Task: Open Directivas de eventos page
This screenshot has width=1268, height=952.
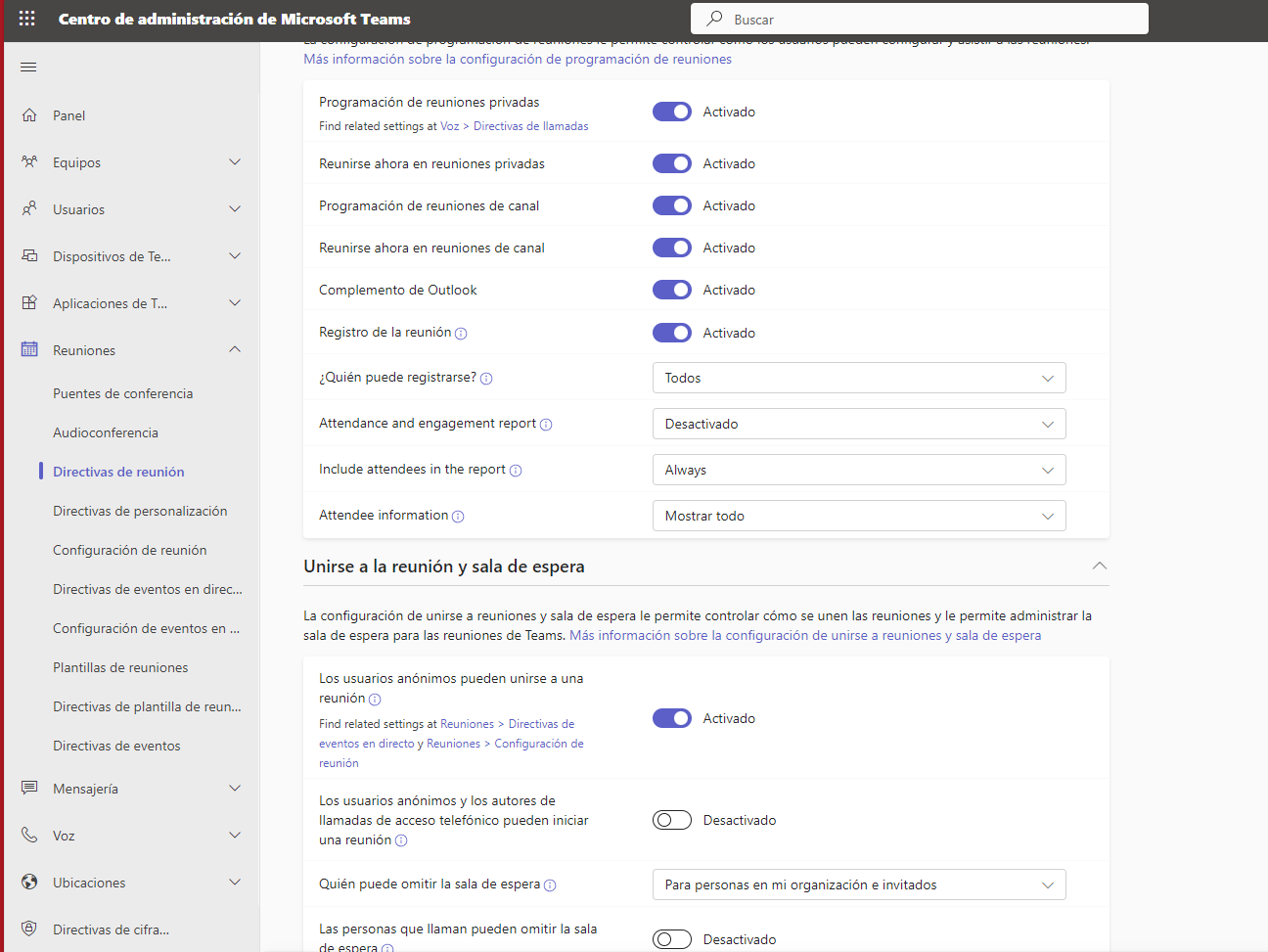Action: tap(116, 746)
